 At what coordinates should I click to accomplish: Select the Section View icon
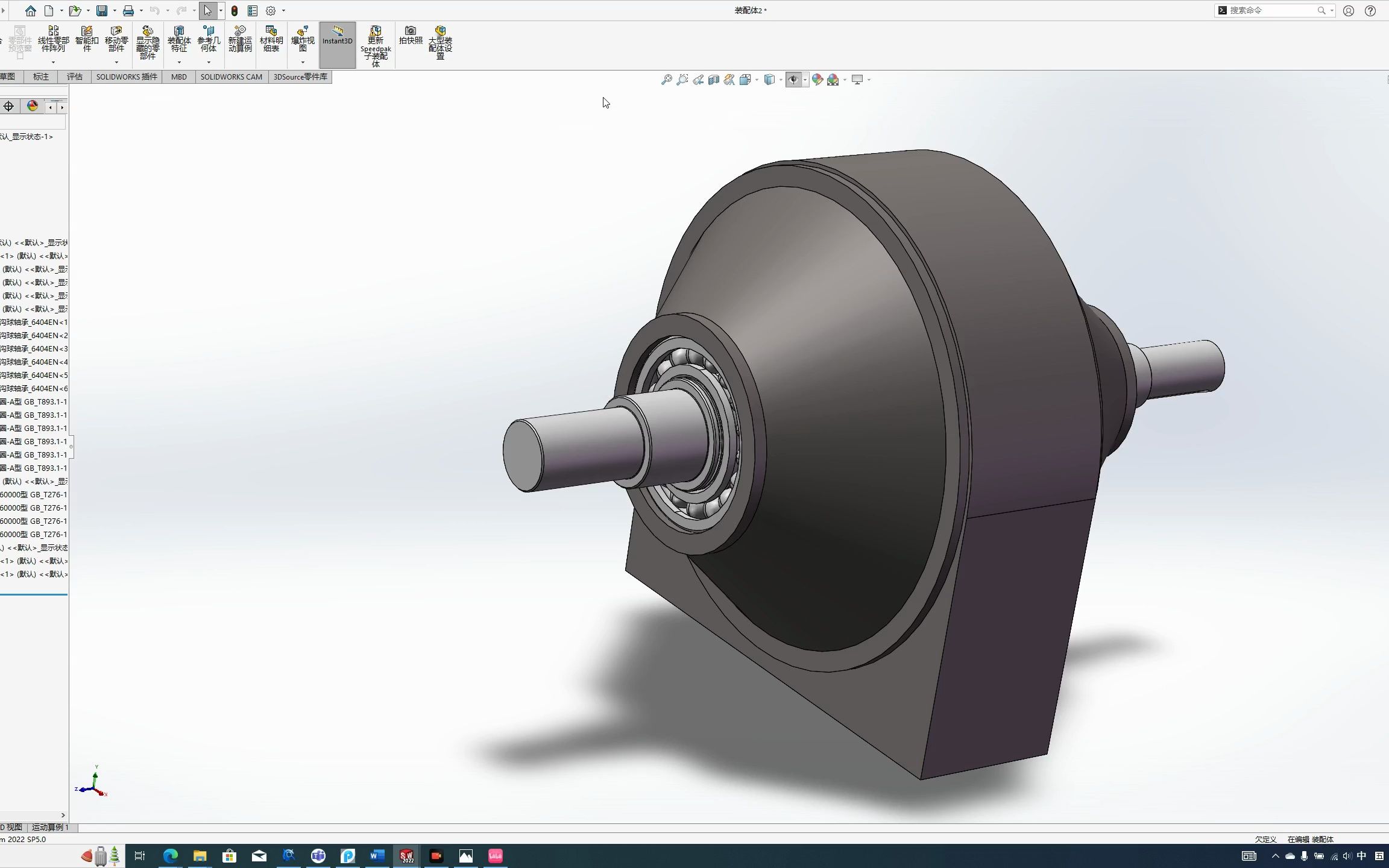click(714, 79)
